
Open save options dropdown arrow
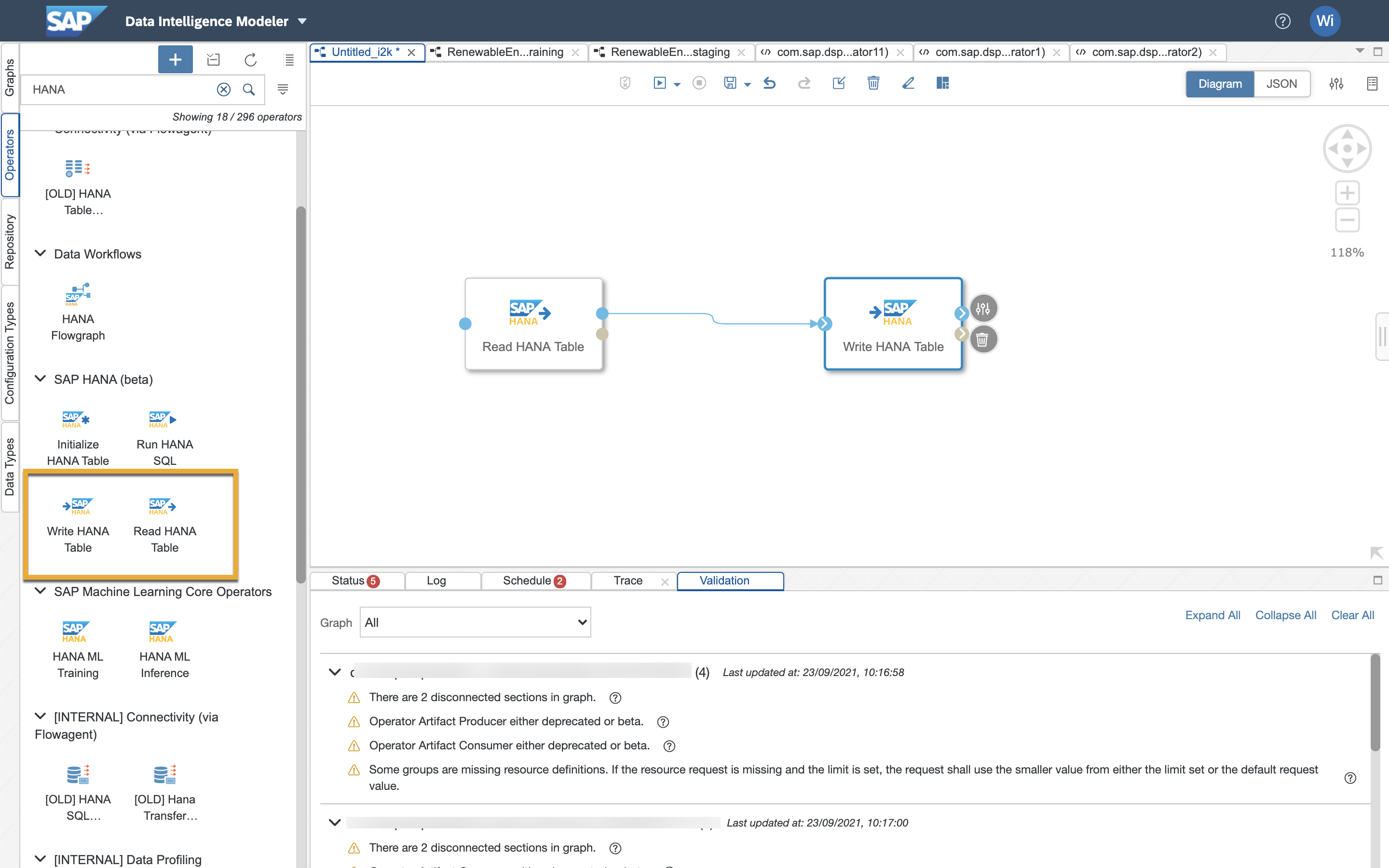747,84
